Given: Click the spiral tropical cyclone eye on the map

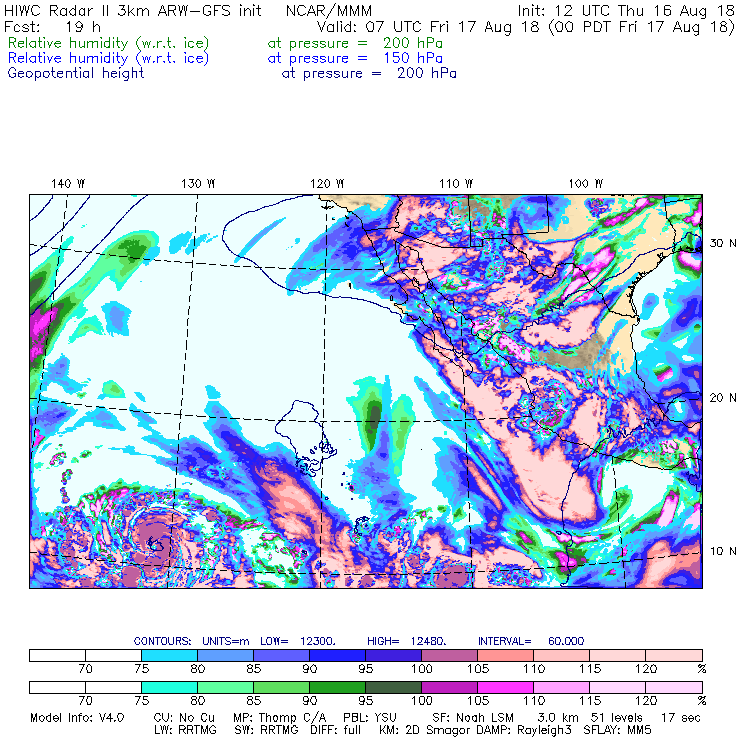Looking at the screenshot, I should pos(155,545).
